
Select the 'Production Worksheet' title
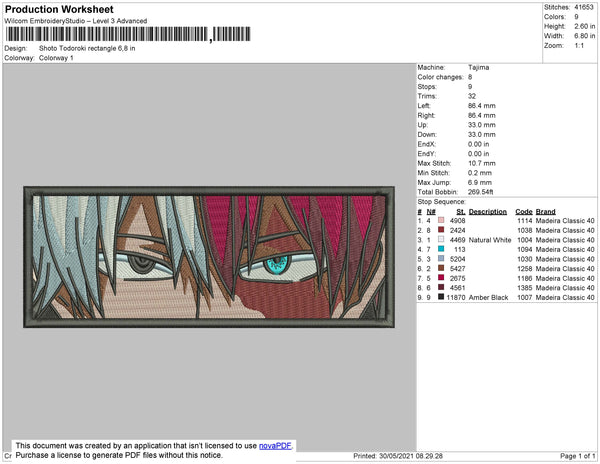pyautogui.click(x=59, y=9)
